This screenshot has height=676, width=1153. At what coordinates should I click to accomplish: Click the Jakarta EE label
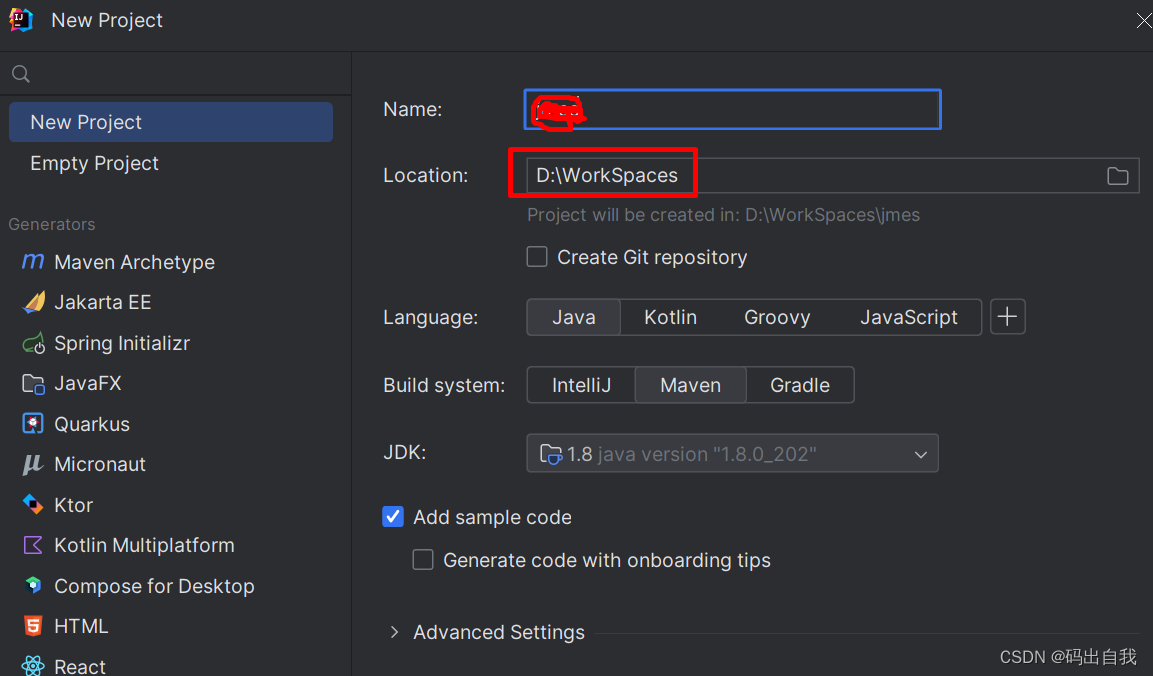click(102, 302)
